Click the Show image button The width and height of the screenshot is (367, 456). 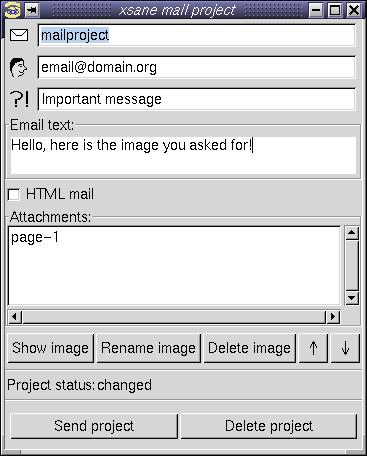[x=51, y=348]
